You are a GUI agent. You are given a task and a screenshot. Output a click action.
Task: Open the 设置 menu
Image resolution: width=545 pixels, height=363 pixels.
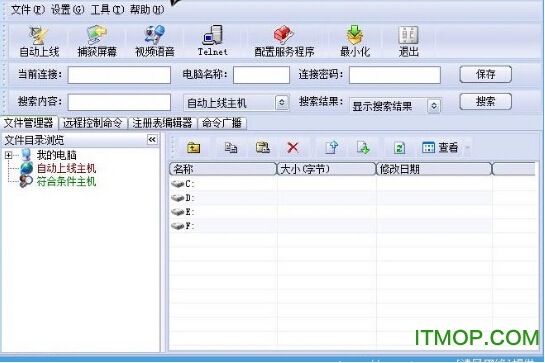coord(67,9)
